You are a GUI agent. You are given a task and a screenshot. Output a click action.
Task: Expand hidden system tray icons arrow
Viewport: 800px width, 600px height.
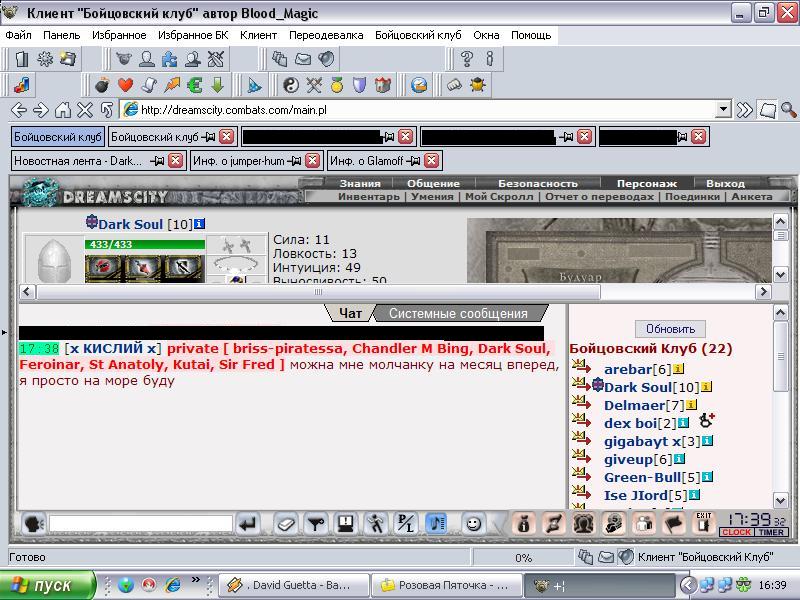tap(688, 585)
